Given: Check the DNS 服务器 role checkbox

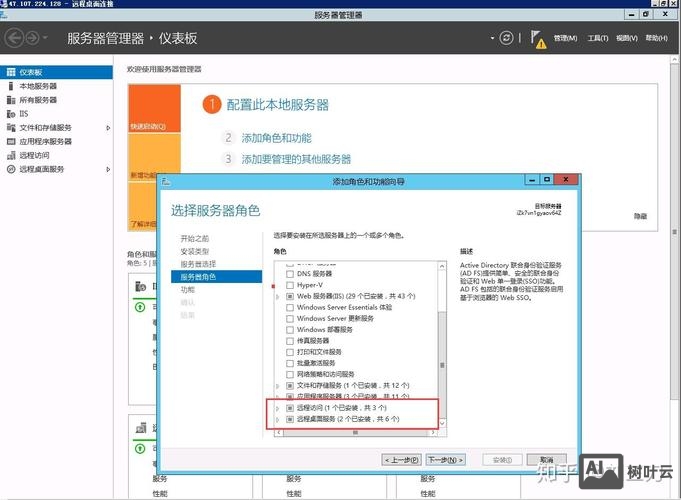Looking at the screenshot, I should point(290,274).
